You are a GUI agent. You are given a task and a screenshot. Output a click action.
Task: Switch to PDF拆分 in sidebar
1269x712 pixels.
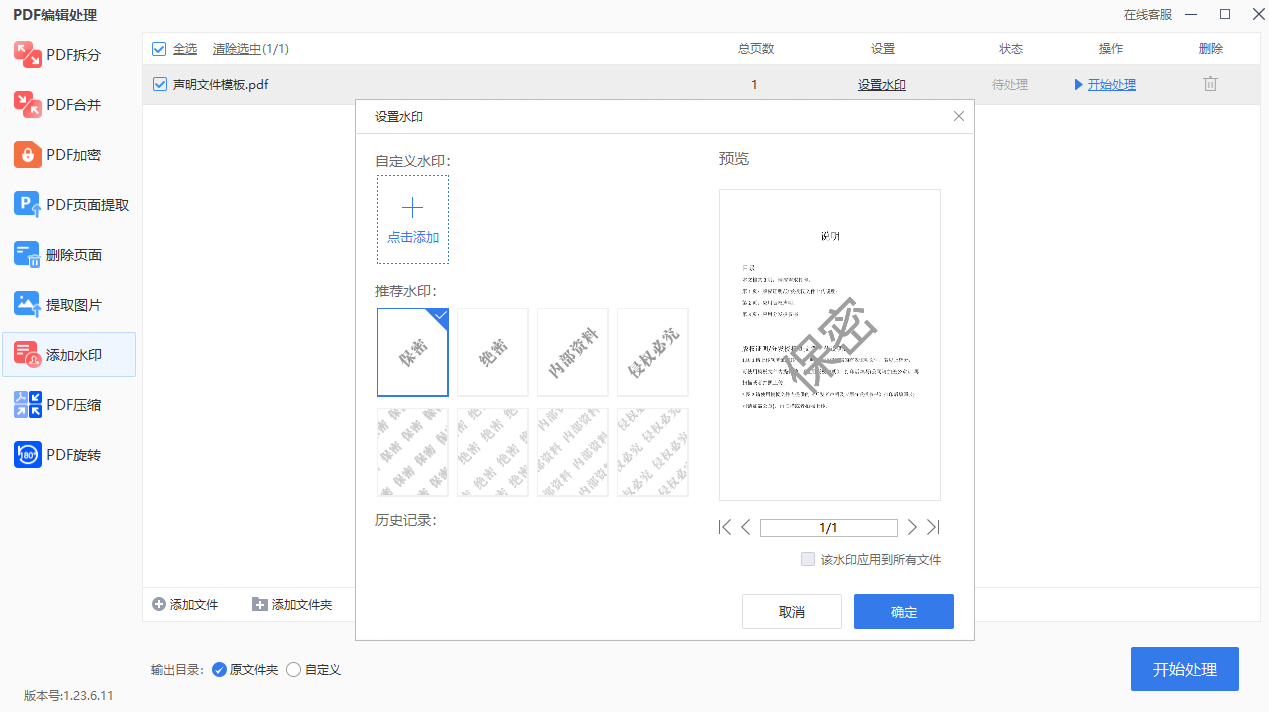[69, 55]
